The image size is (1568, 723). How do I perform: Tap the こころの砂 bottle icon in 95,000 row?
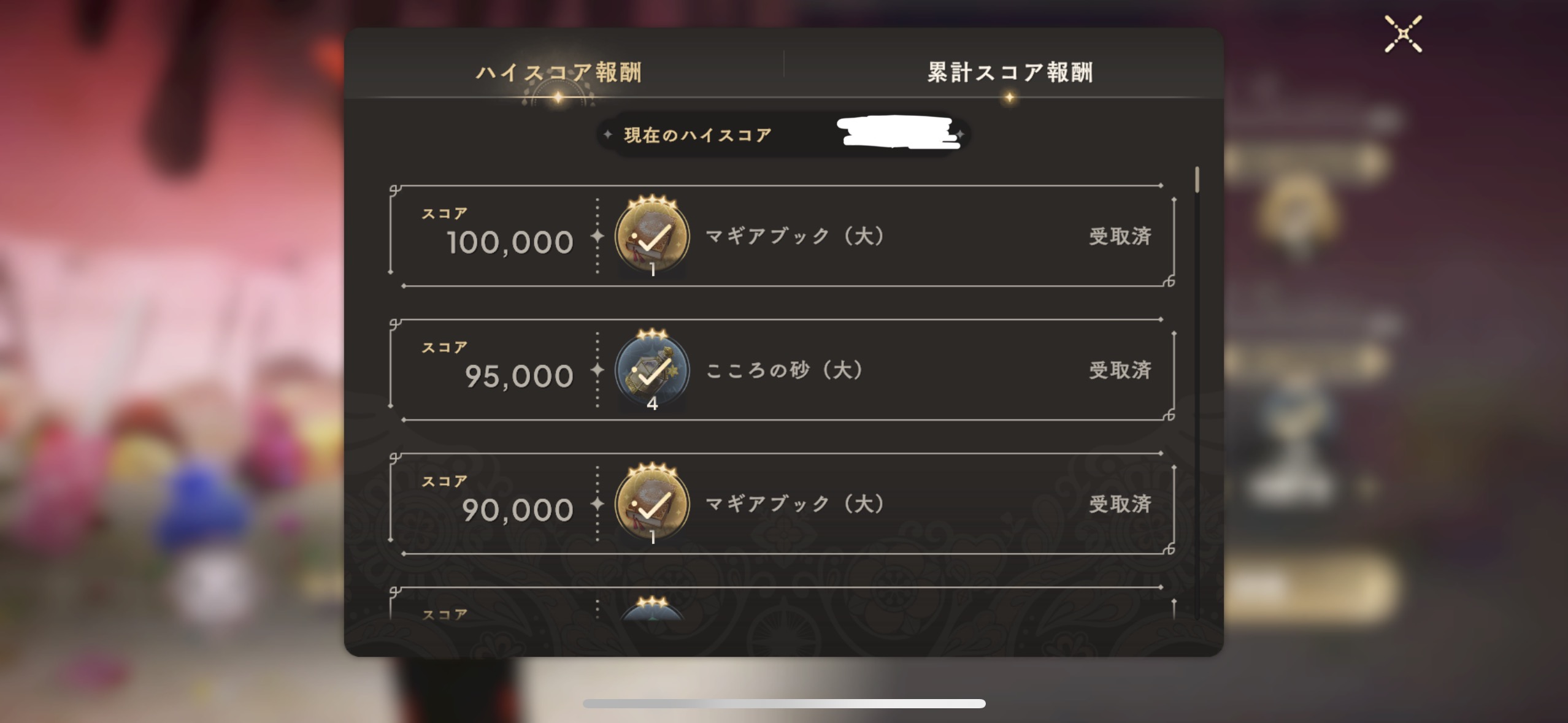(x=652, y=370)
